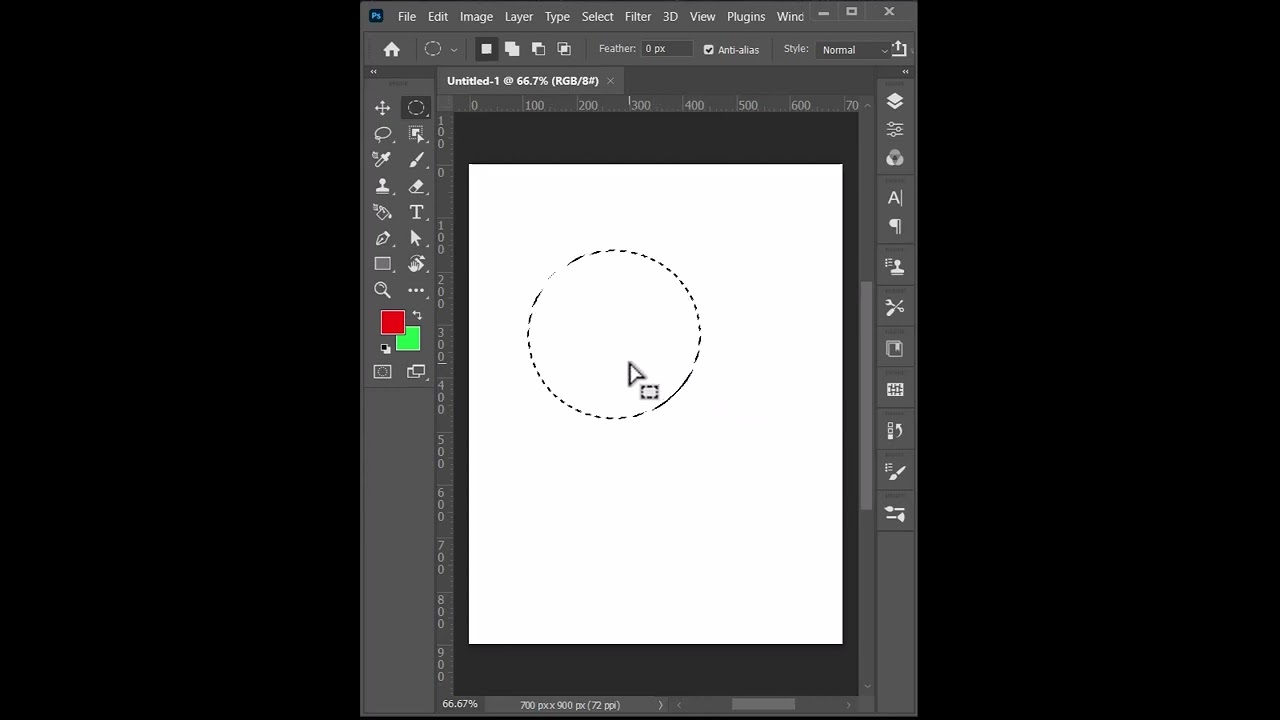Open the Brush Settings panel icon
1280x720 pixels.
click(895, 472)
